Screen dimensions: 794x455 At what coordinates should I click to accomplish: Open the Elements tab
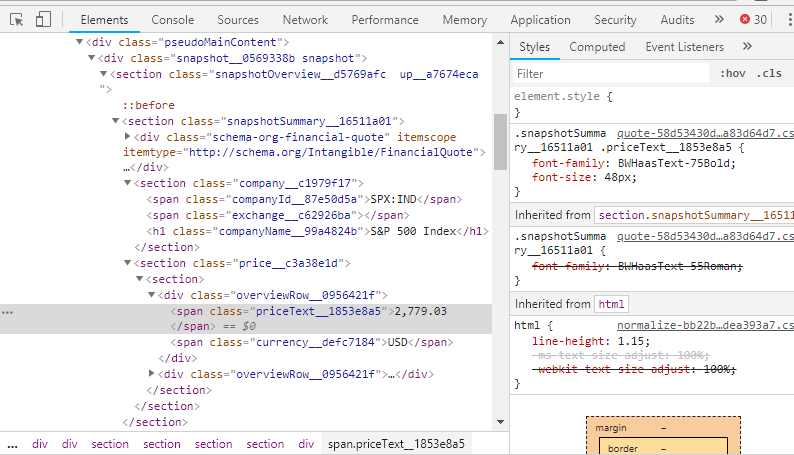pyautogui.click(x=104, y=20)
